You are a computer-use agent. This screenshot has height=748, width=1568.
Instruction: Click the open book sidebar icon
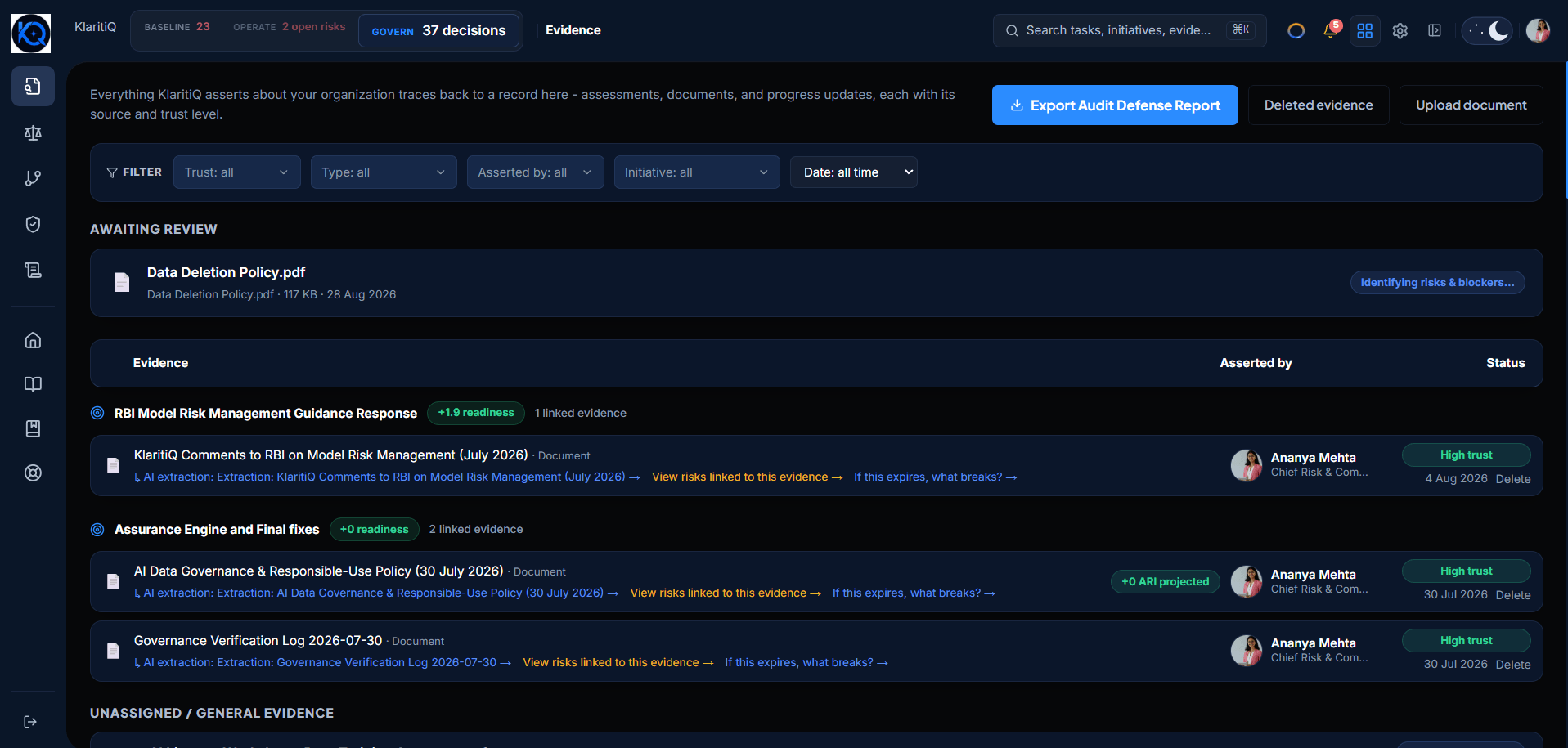click(33, 384)
